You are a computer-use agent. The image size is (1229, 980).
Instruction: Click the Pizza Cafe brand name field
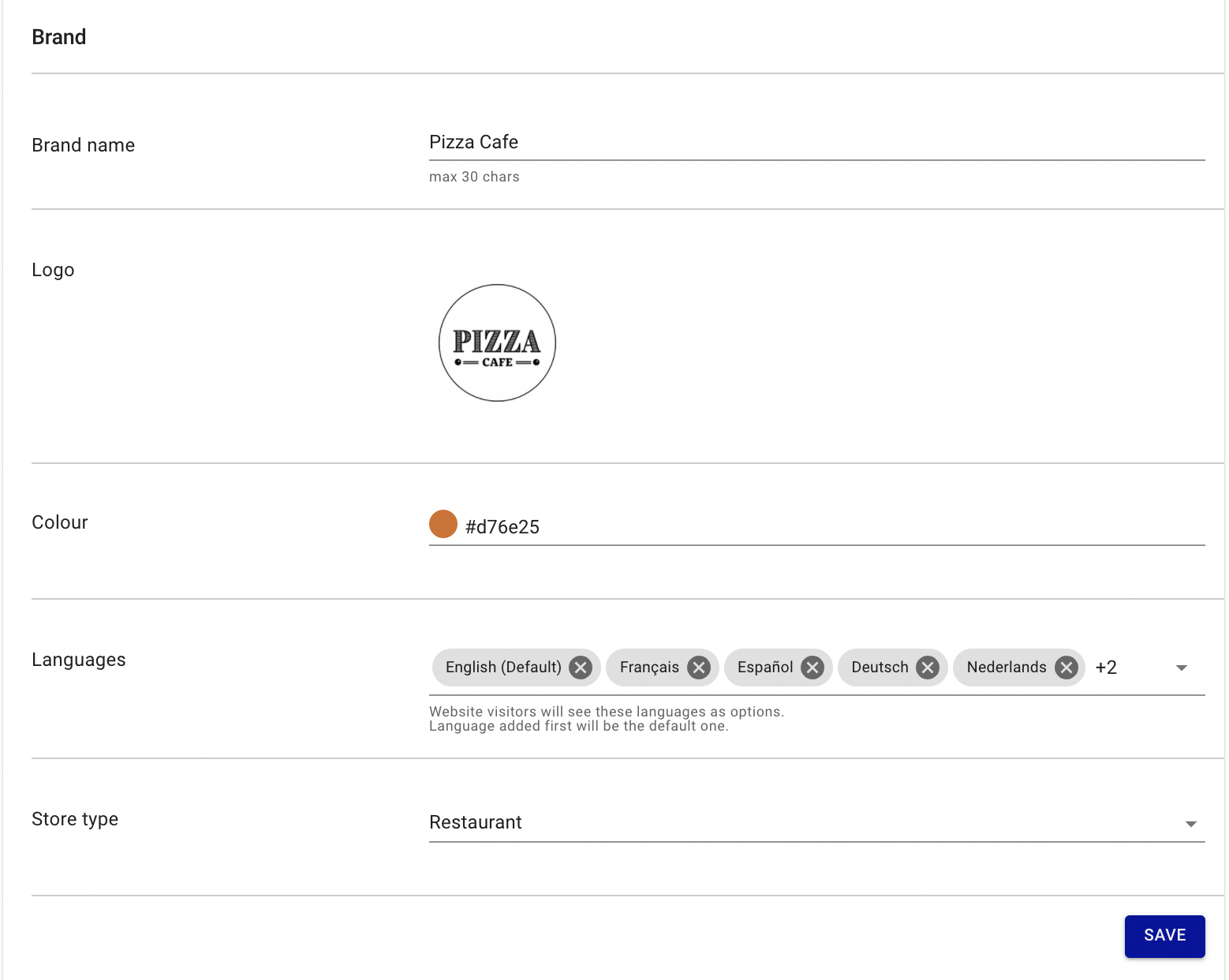pyautogui.click(x=817, y=142)
